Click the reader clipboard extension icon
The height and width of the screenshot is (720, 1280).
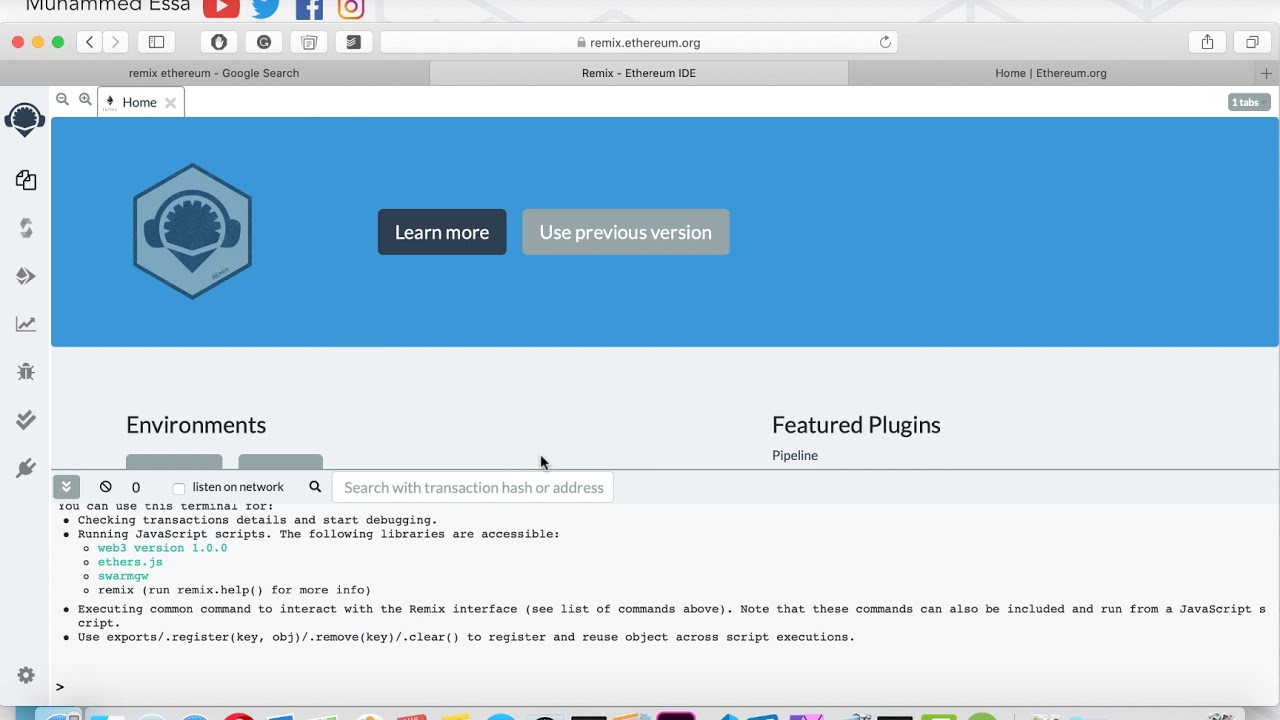[309, 42]
